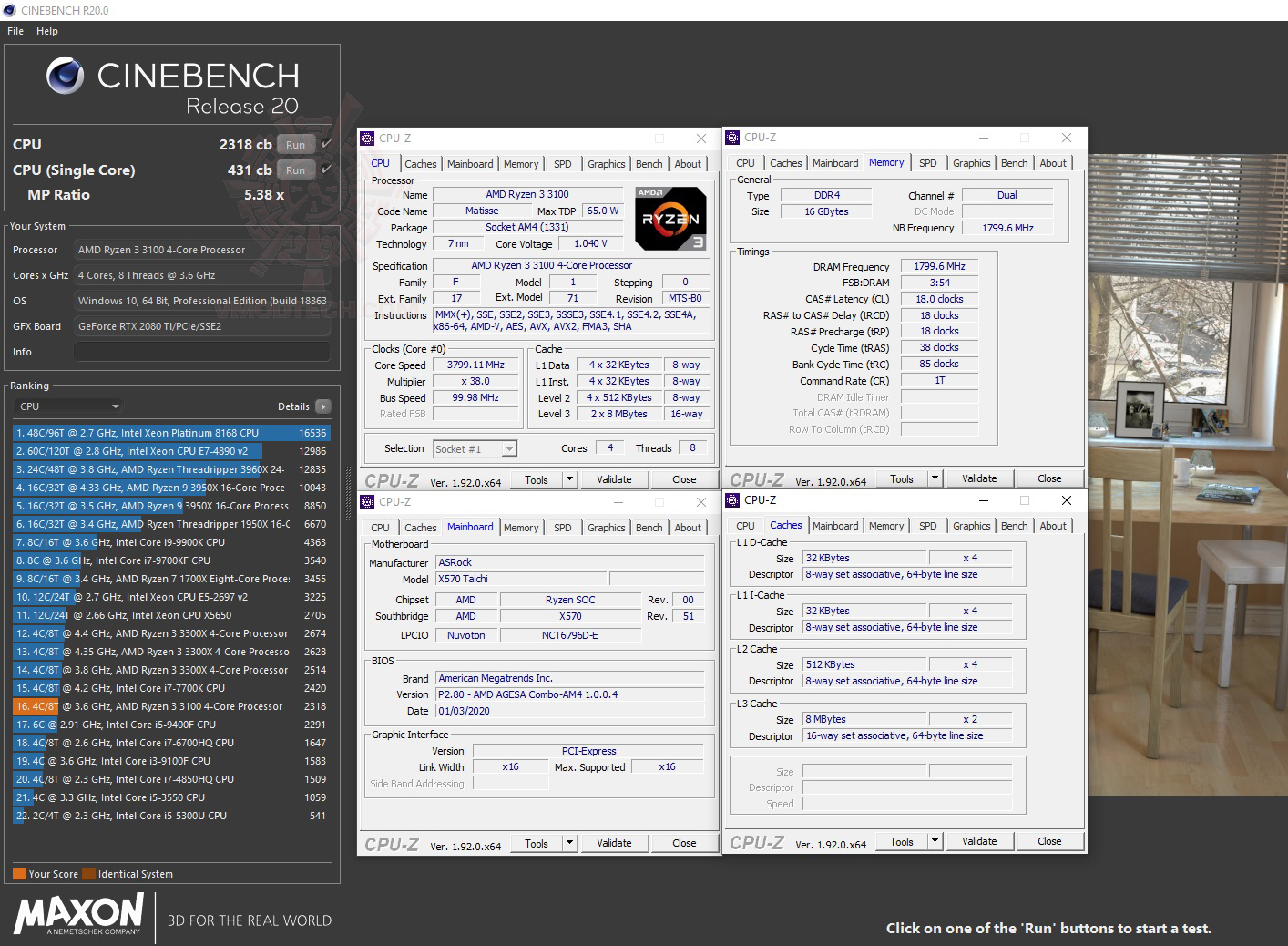Viewport: 1288px width, 946px height.
Task: Select Mainboard tab in the L1 D-Cache window
Action: [x=835, y=526]
